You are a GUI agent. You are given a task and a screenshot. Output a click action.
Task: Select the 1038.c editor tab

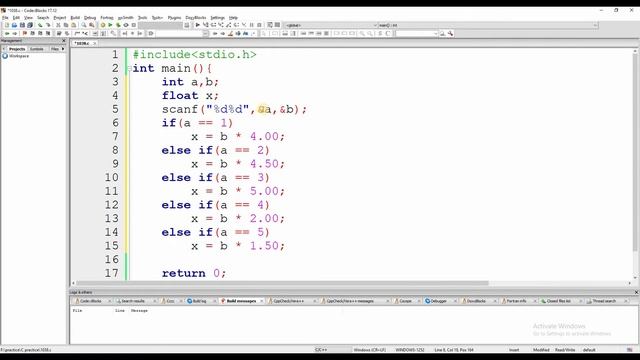82,43
